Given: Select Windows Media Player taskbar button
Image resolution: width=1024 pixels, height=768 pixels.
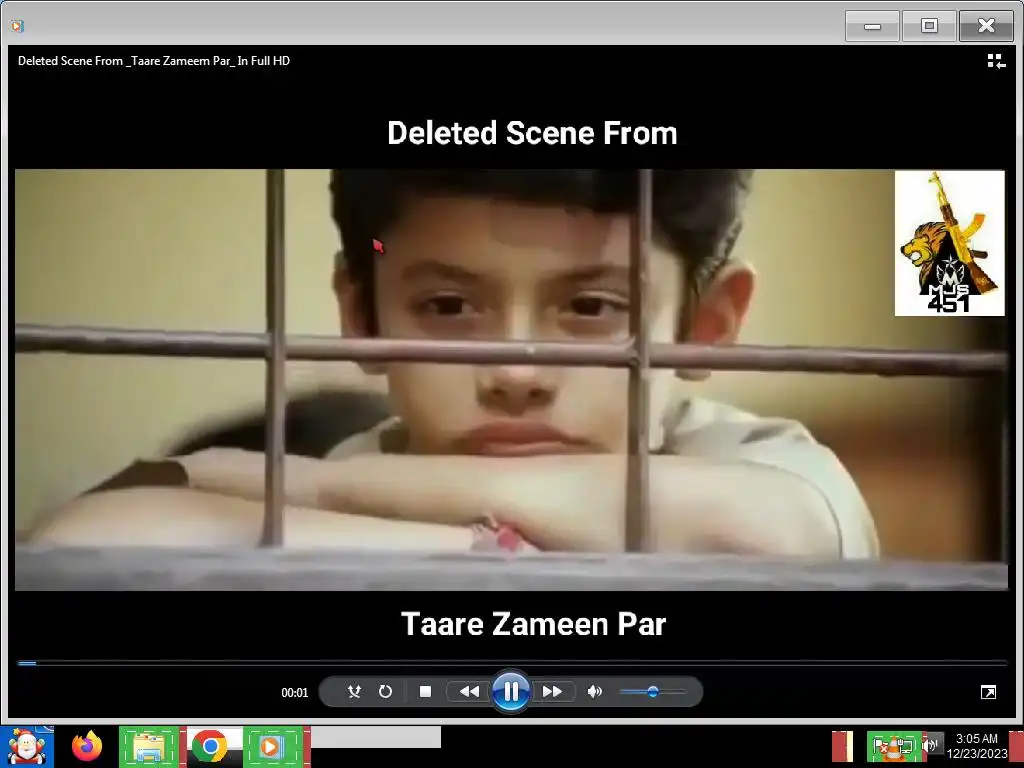Looking at the screenshot, I should tap(270, 746).
